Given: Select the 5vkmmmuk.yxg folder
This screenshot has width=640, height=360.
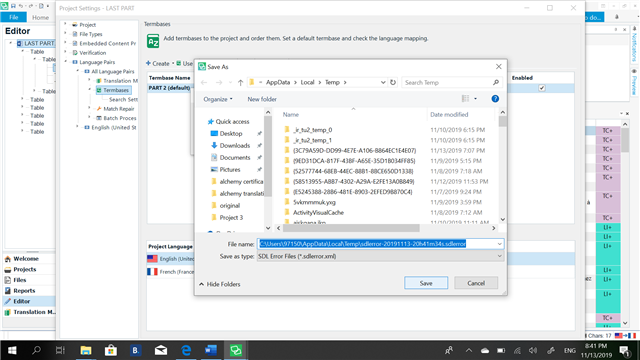Looking at the screenshot, I should pyautogui.click(x=314, y=202).
